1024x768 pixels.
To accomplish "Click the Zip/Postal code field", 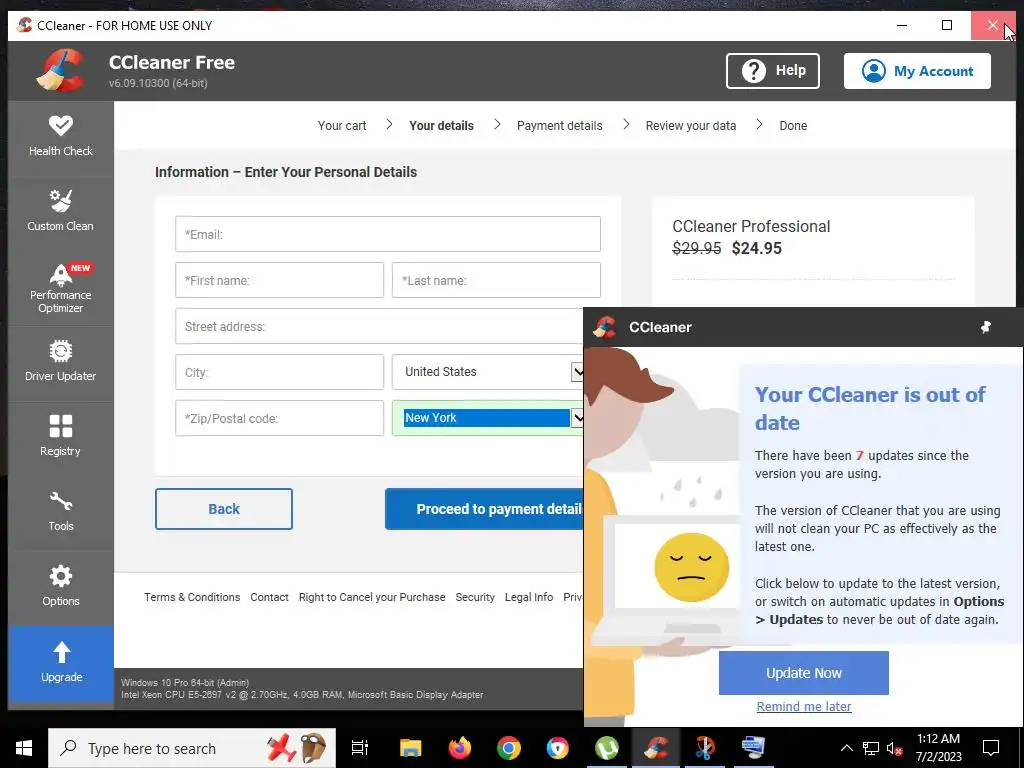I will 280,418.
